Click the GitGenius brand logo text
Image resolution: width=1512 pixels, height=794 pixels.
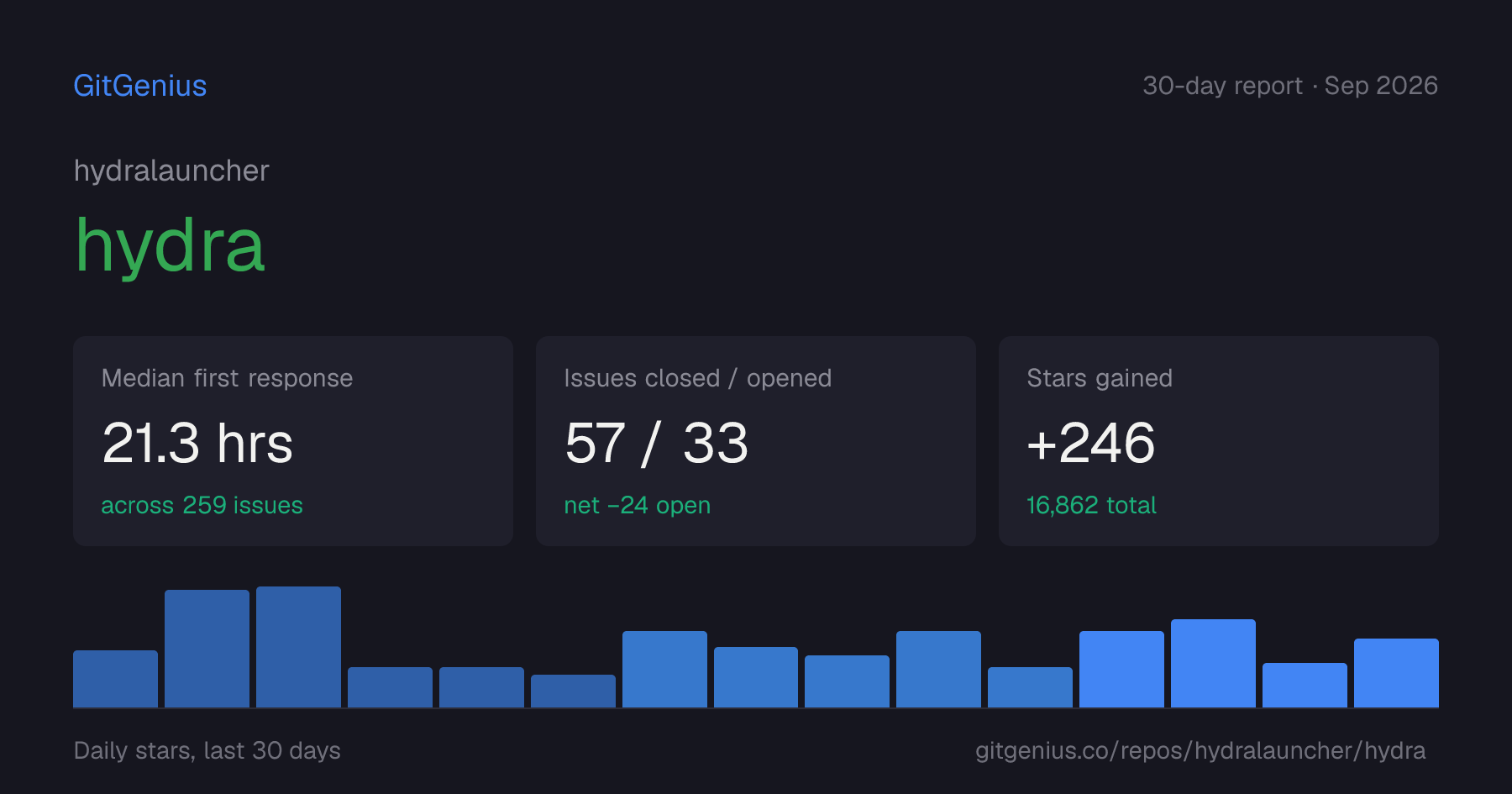click(x=139, y=86)
